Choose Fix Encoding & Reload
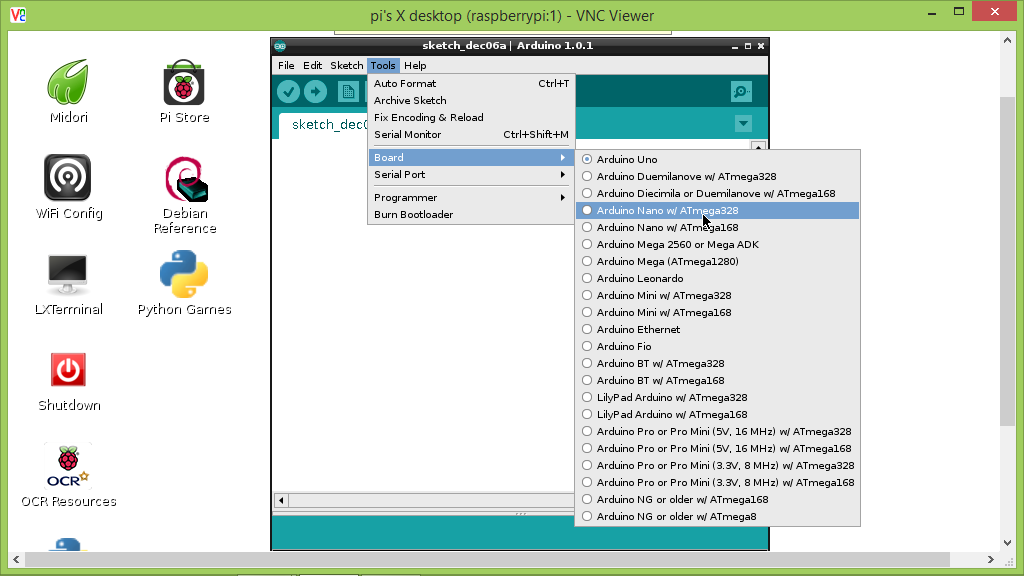Viewport: 1024px width, 576px height. [x=471, y=118]
